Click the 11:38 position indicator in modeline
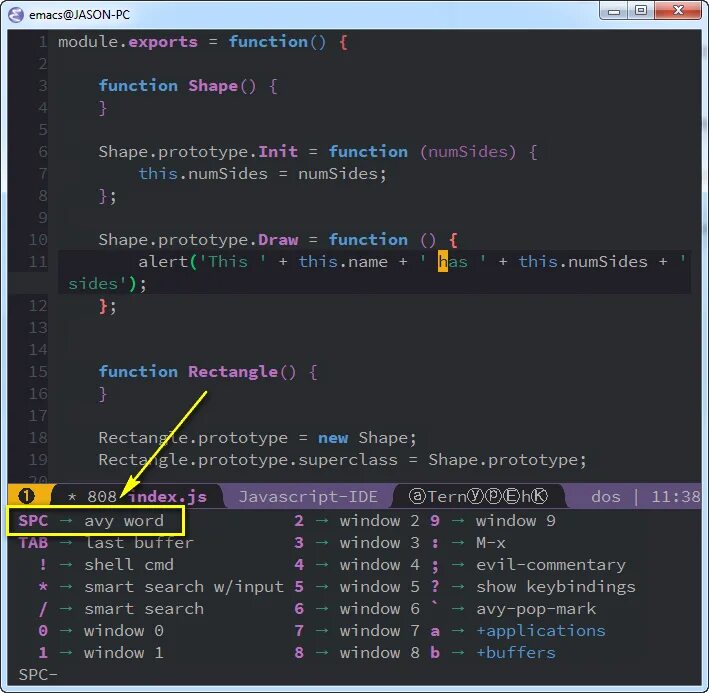This screenshot has height=693, width=709. click(676, 497)
